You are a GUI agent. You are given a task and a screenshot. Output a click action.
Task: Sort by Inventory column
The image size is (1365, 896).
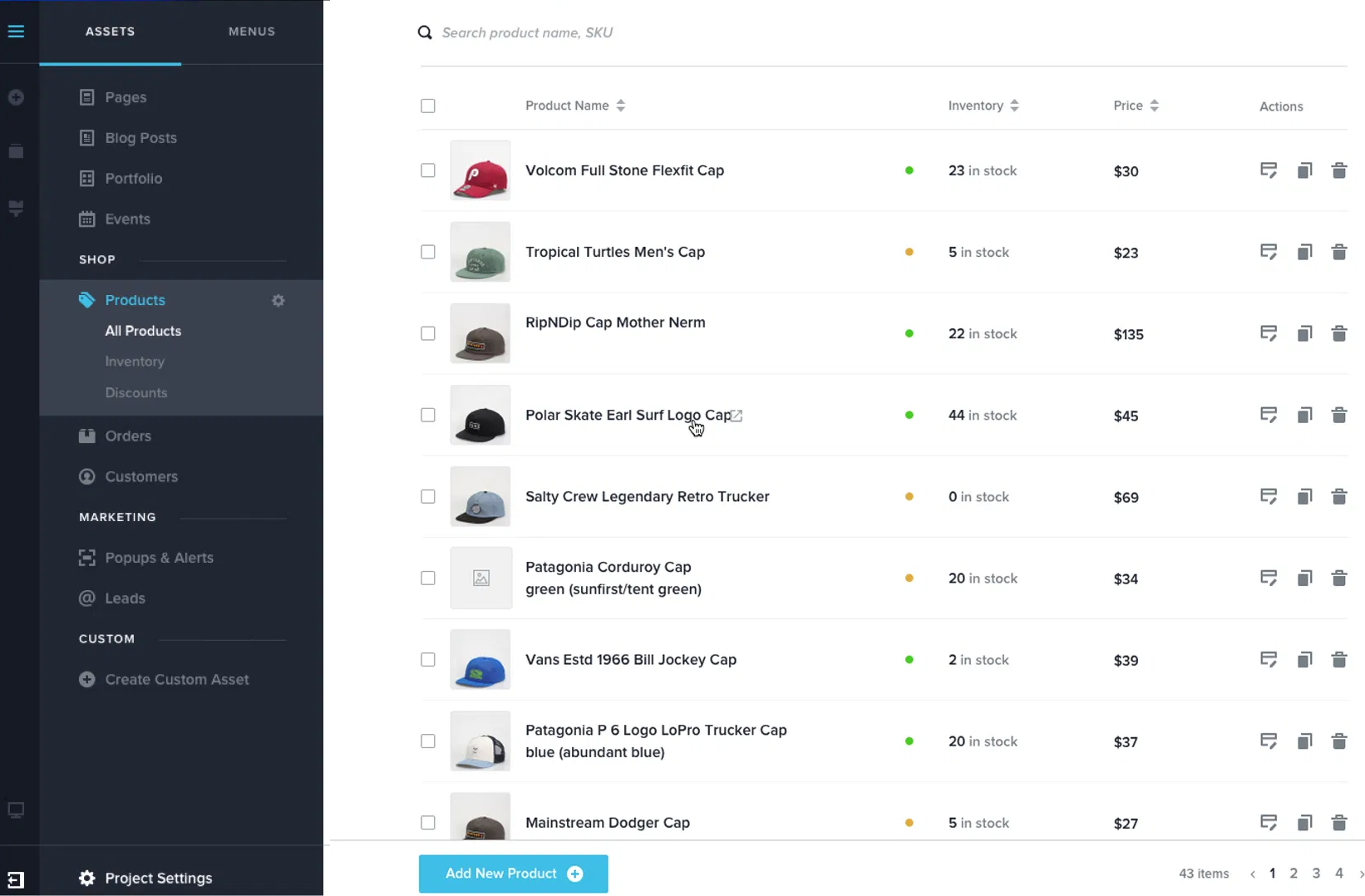pos(983,106)
